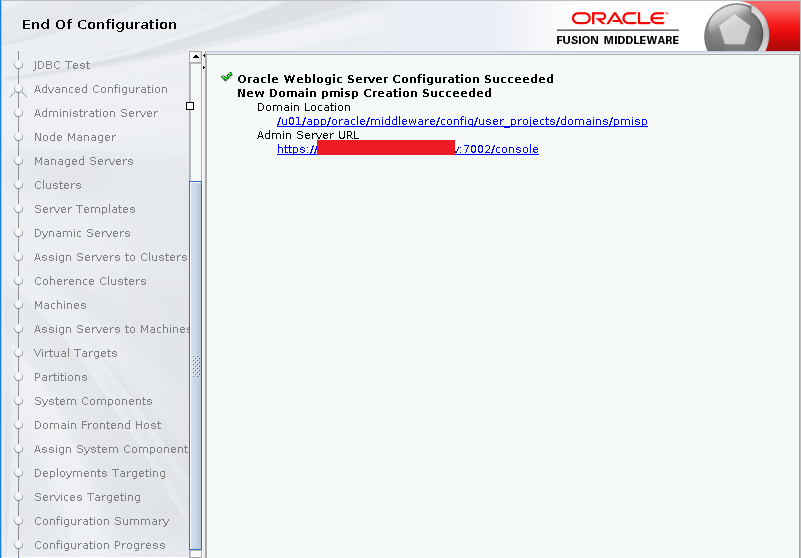
Task: Click the gray pentagon emblem icon
Action: tap(736, 31)
